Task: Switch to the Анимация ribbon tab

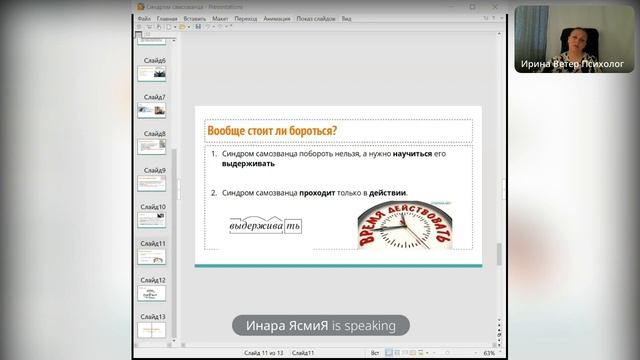Action: pos(277,19)
